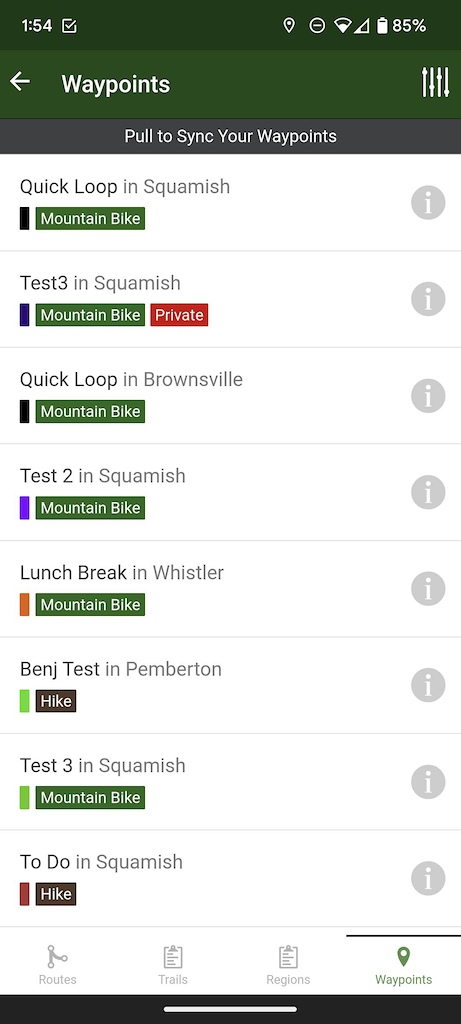Open the filter sliders icon
Viewport: 461px width, 1024px height.
pos(436,82)
